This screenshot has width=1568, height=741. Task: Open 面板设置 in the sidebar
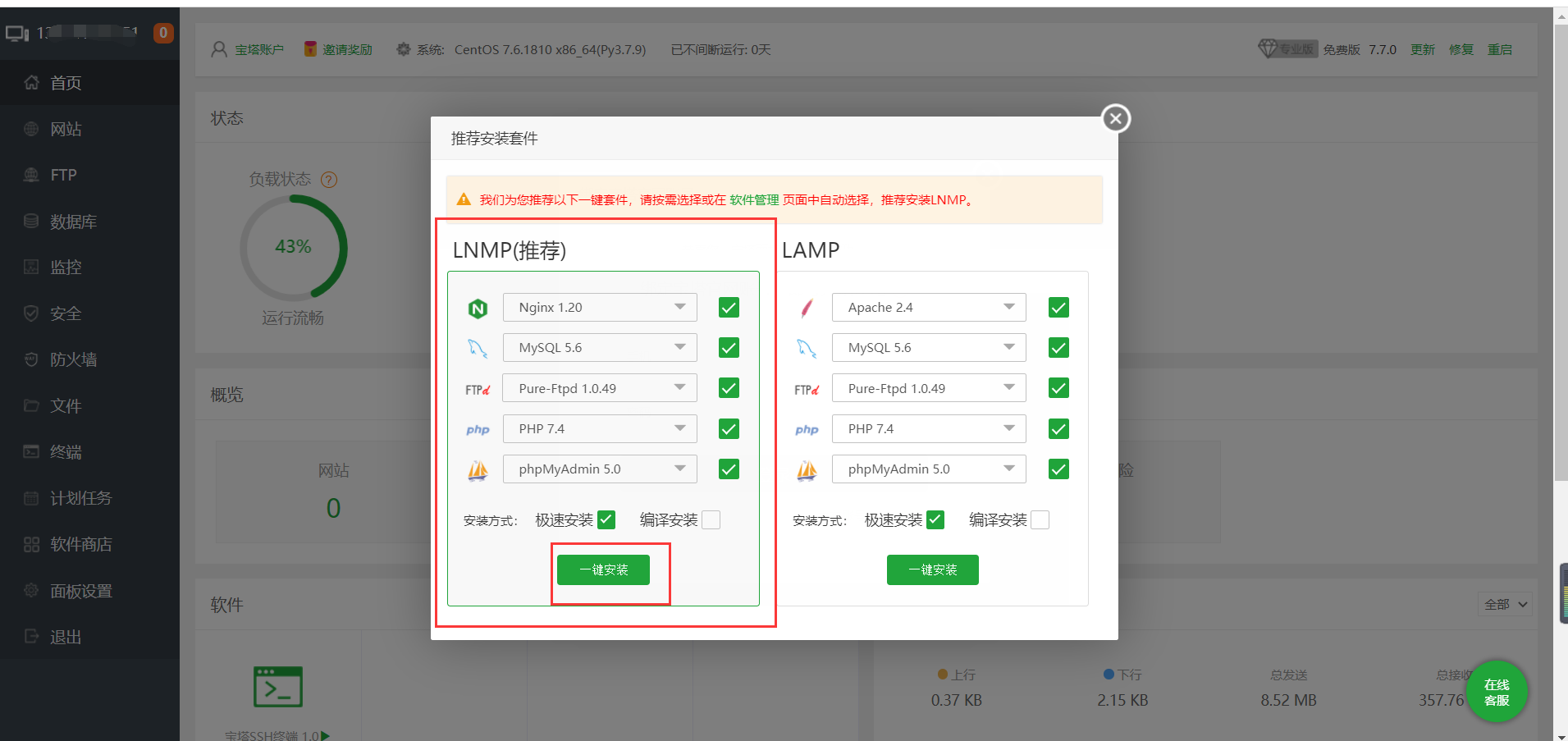coord(89,591)
